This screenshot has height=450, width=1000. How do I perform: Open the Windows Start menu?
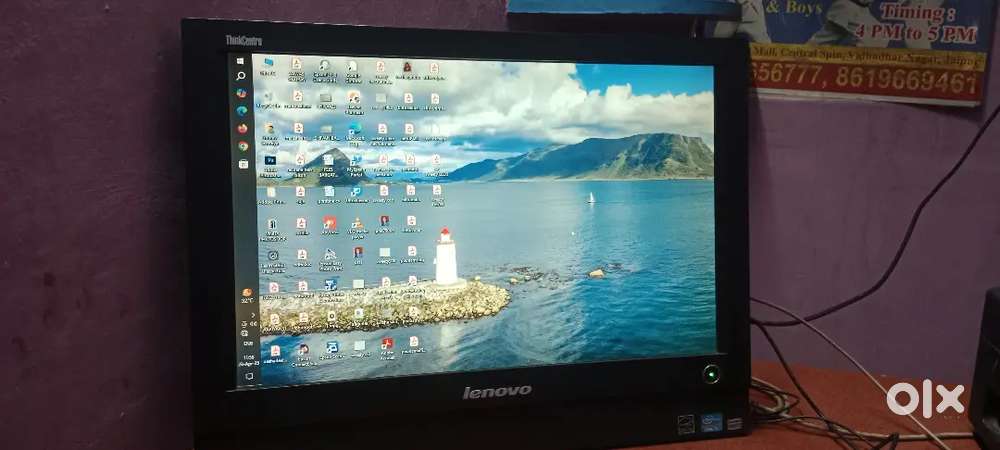240,61
